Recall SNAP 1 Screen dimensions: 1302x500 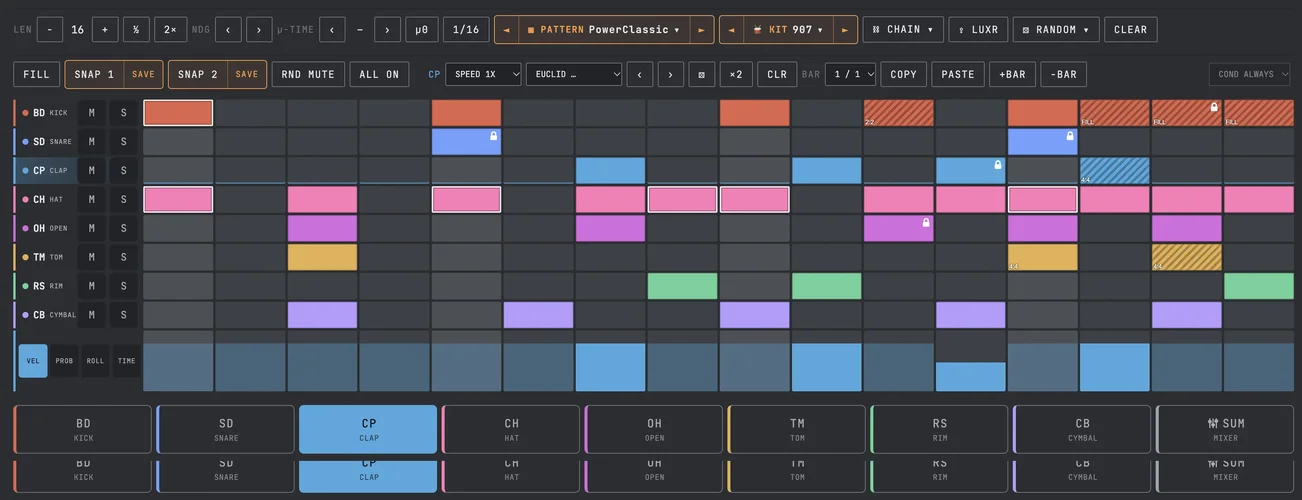[95, 74]
